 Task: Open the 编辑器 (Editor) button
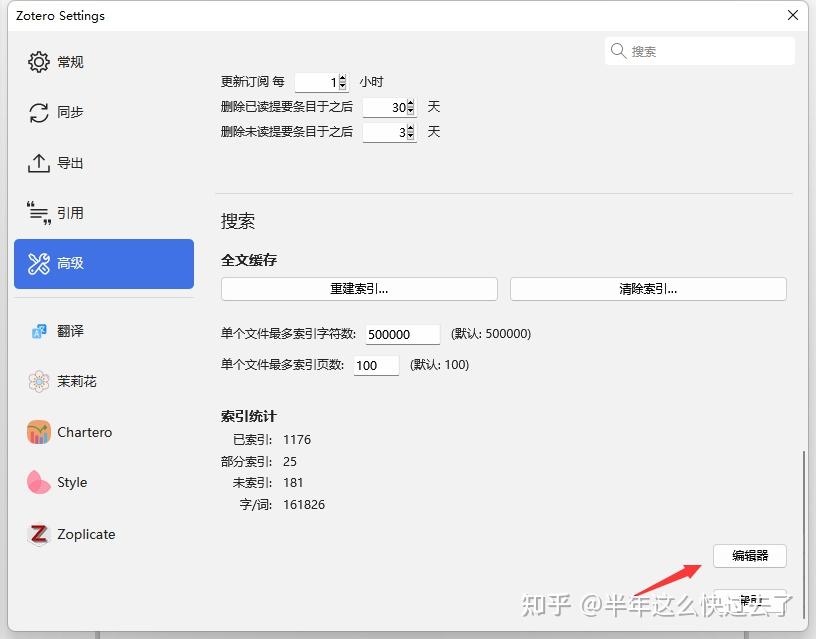click(x=749, y=556)
